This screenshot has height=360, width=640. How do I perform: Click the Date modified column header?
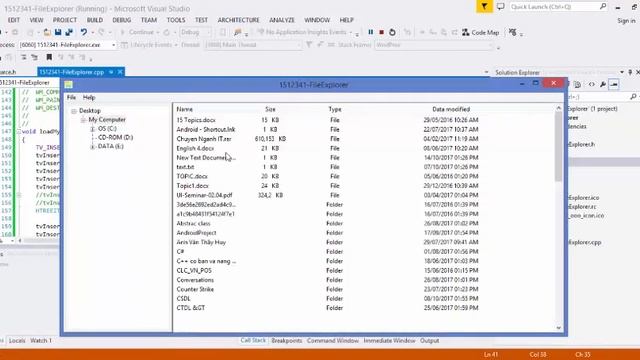pos(451,109)
